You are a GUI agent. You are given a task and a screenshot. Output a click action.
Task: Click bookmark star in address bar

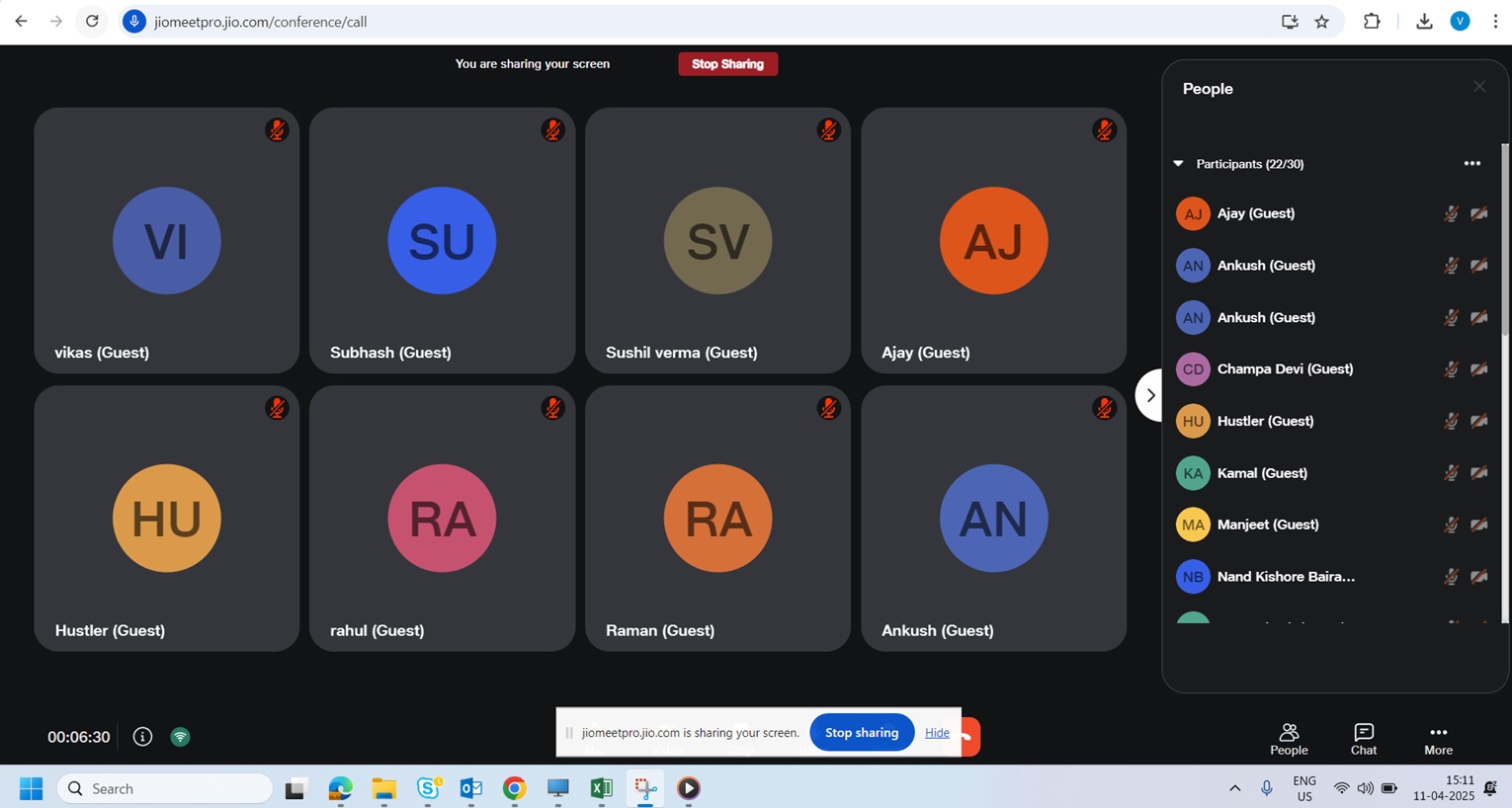tap(1321, 22)
